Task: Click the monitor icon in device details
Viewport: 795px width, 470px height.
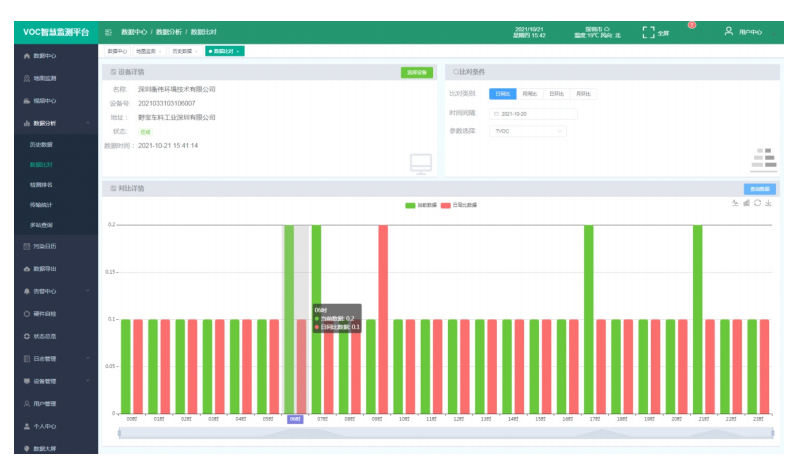Action: point(421,164)
